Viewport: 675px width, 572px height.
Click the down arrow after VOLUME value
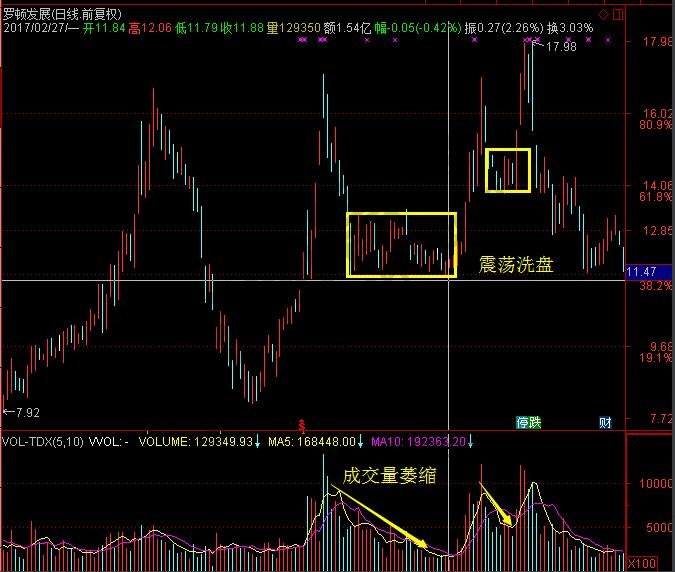point(257,442)
